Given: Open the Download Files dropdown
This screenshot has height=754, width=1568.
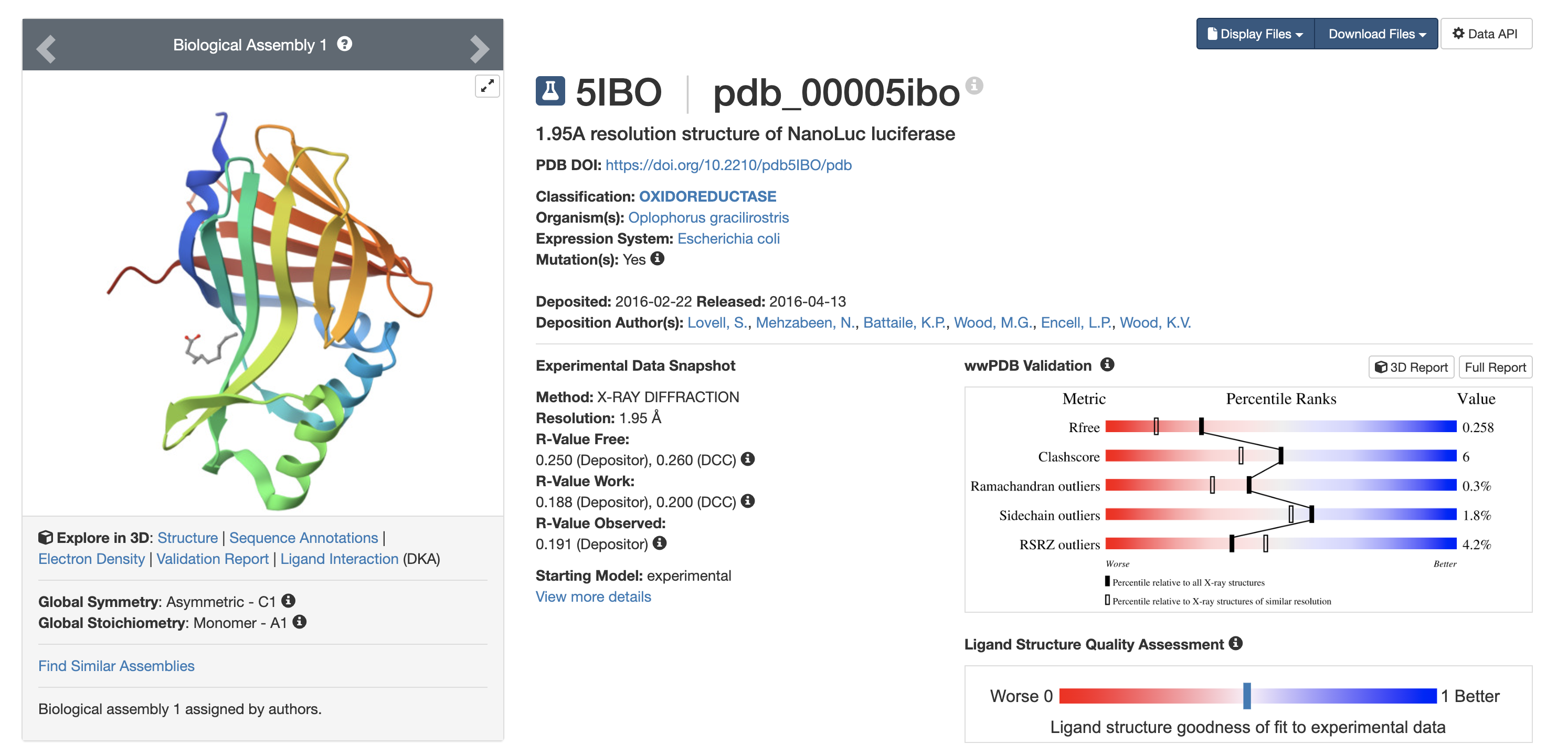Looking at the screenshot, I should pos(1376,34).
